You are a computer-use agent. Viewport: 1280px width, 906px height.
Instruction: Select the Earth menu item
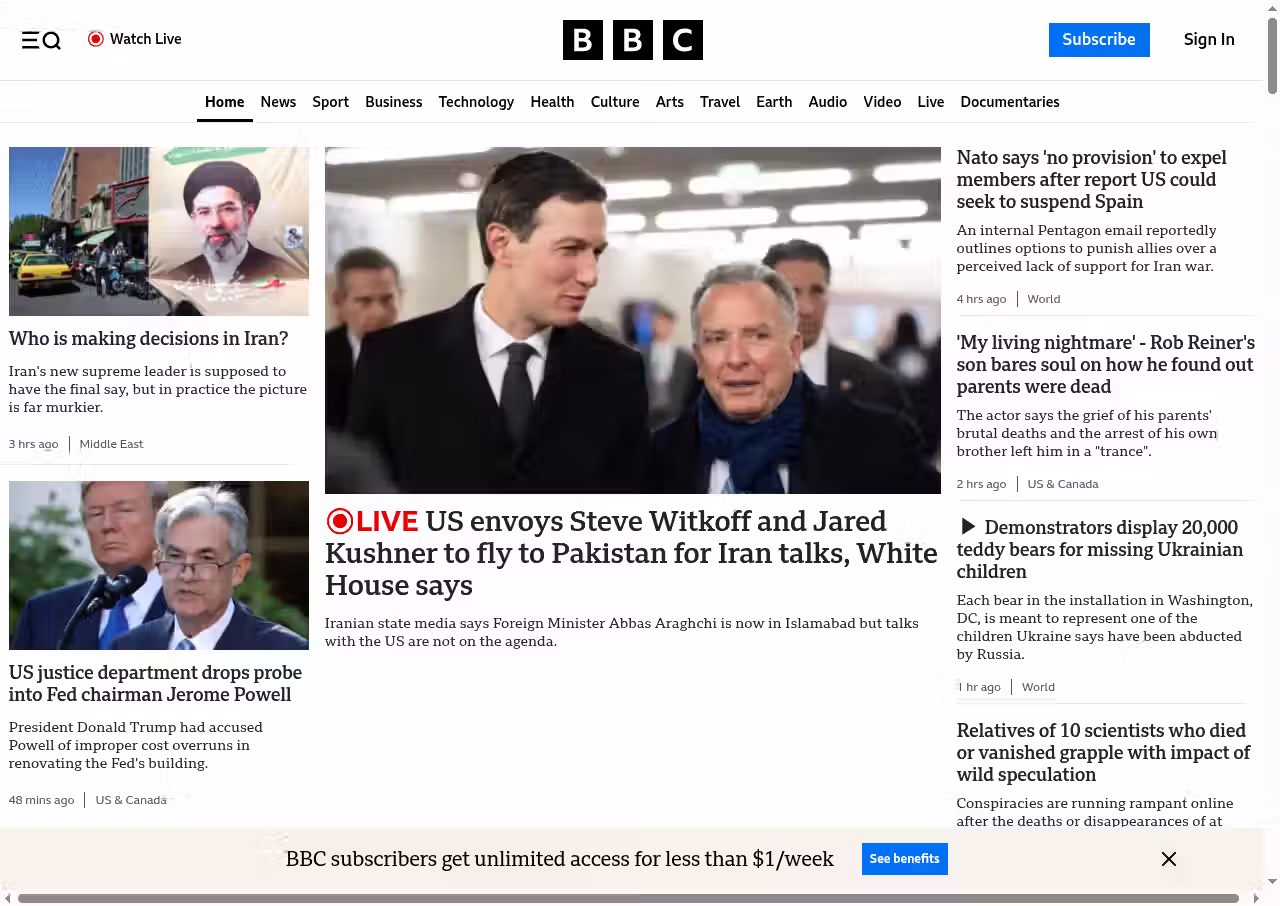774,102
